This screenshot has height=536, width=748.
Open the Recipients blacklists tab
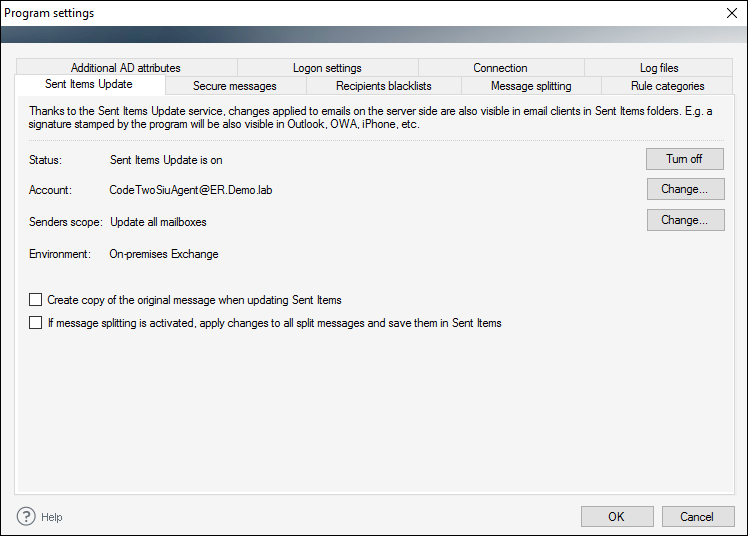pos(384,86)
